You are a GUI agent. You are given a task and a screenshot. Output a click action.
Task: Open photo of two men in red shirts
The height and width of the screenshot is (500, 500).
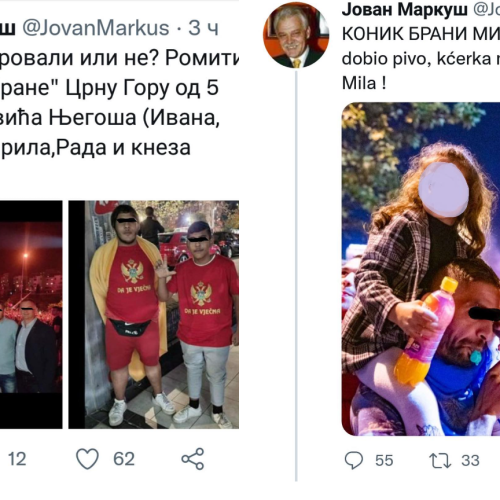(x=154, y=314)
